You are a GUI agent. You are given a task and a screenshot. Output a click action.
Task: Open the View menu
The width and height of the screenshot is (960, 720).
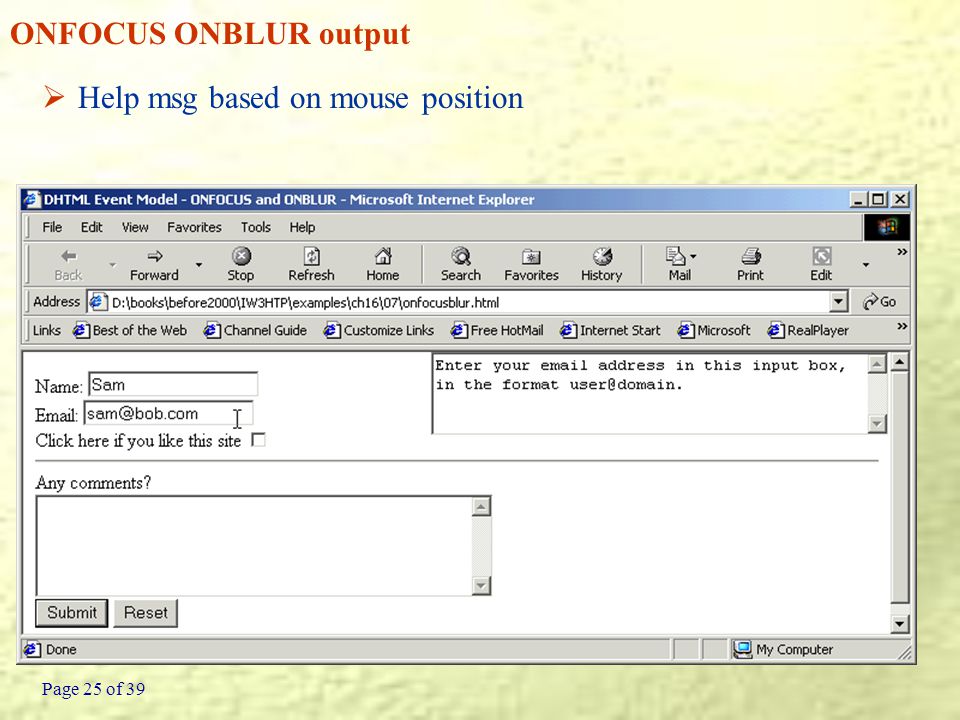tap(135, 227)
